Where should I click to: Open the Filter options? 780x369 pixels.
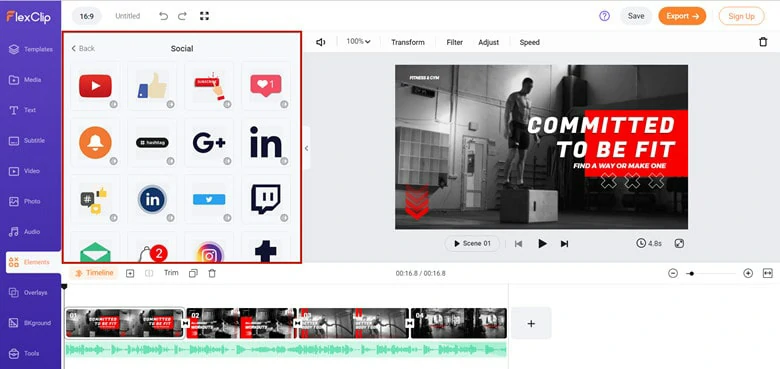pos(455,42)
